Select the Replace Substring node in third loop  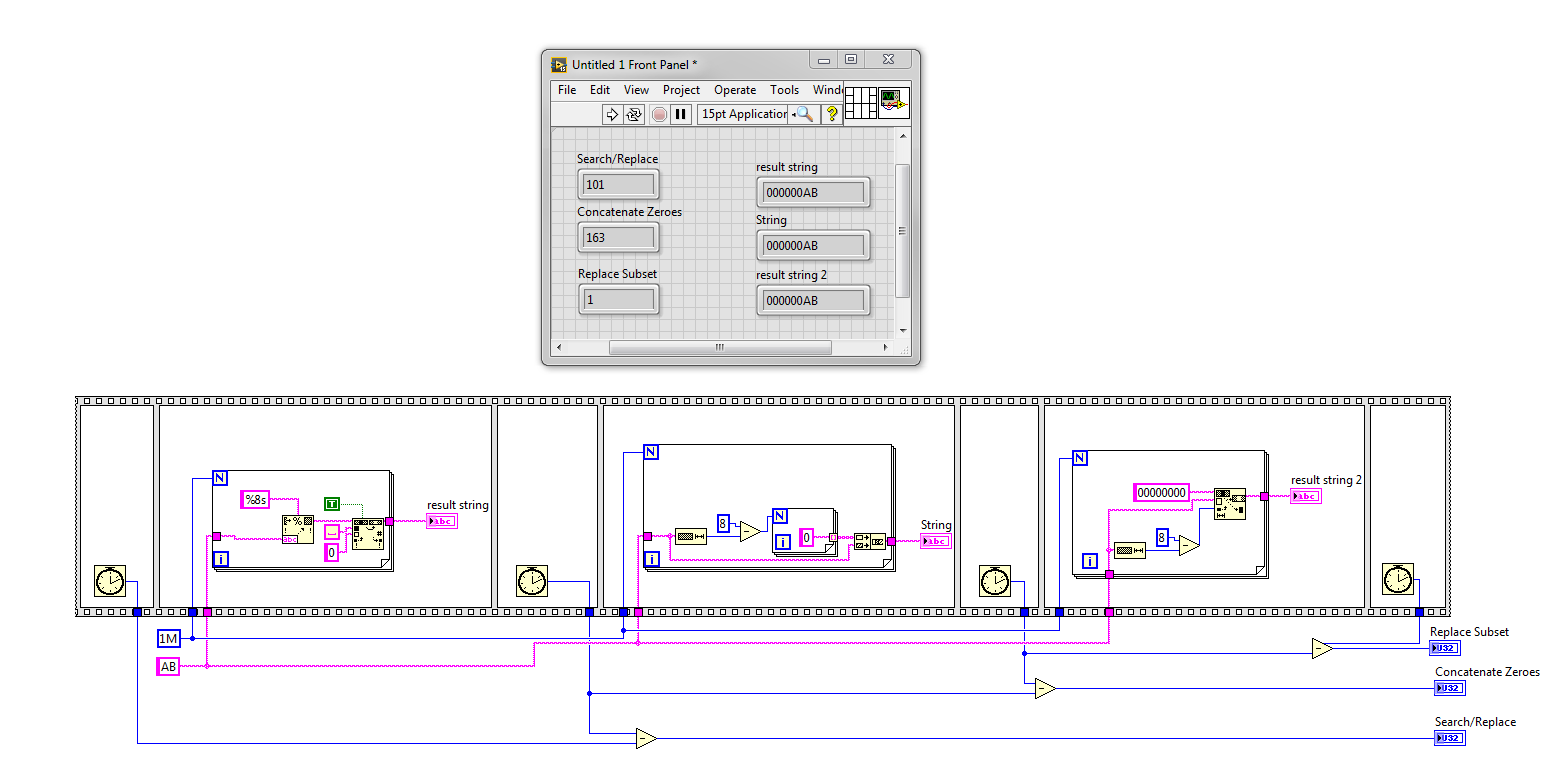(1230, 505)
